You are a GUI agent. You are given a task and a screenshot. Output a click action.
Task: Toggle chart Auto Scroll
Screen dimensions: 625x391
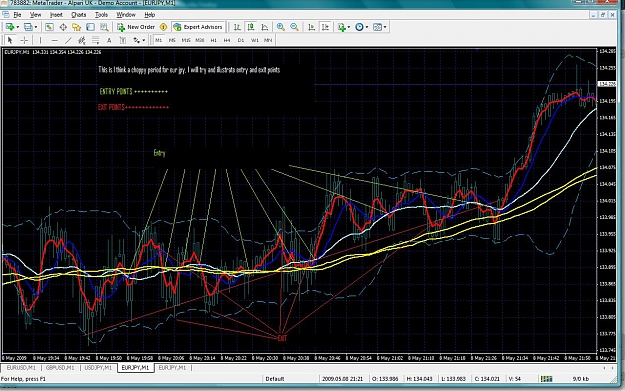click(311, 27)
